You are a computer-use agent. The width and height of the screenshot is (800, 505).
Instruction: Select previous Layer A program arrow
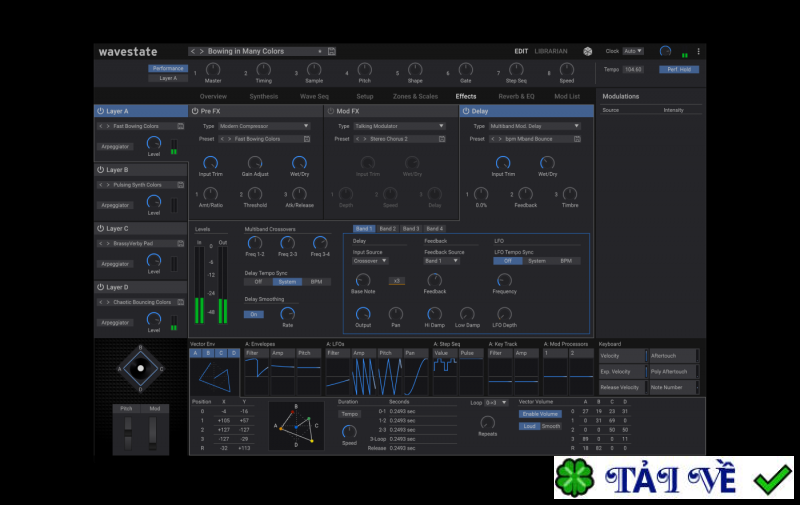pos(101,126)
